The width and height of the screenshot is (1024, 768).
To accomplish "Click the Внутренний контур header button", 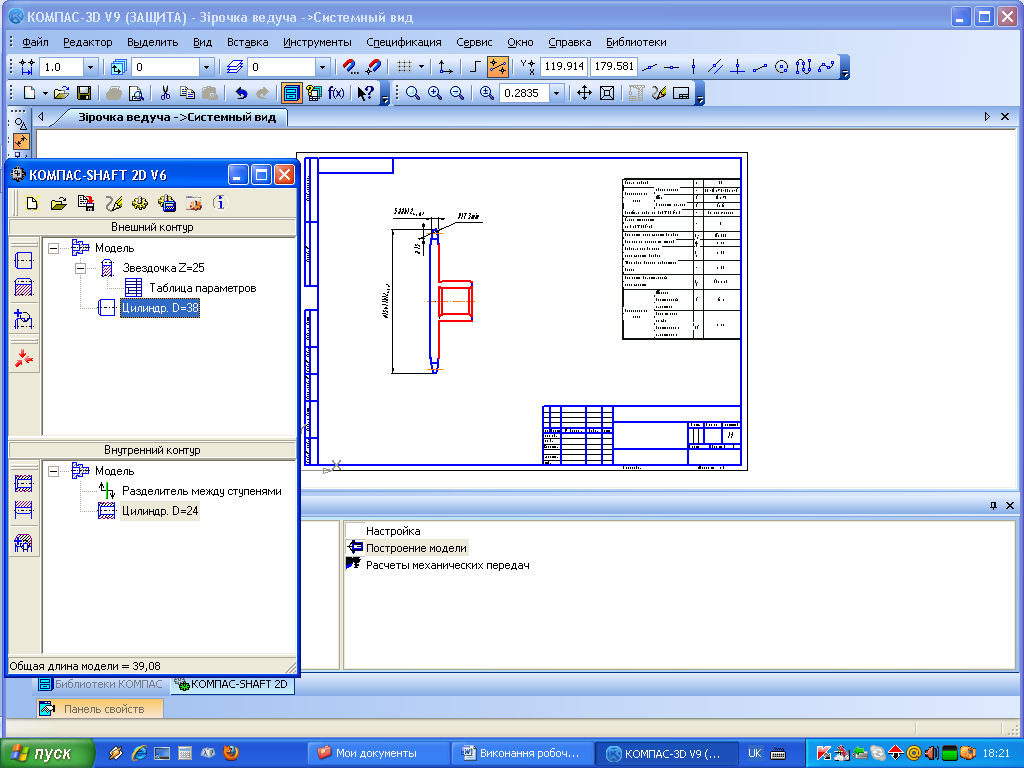I will click(x=152, y=450).
